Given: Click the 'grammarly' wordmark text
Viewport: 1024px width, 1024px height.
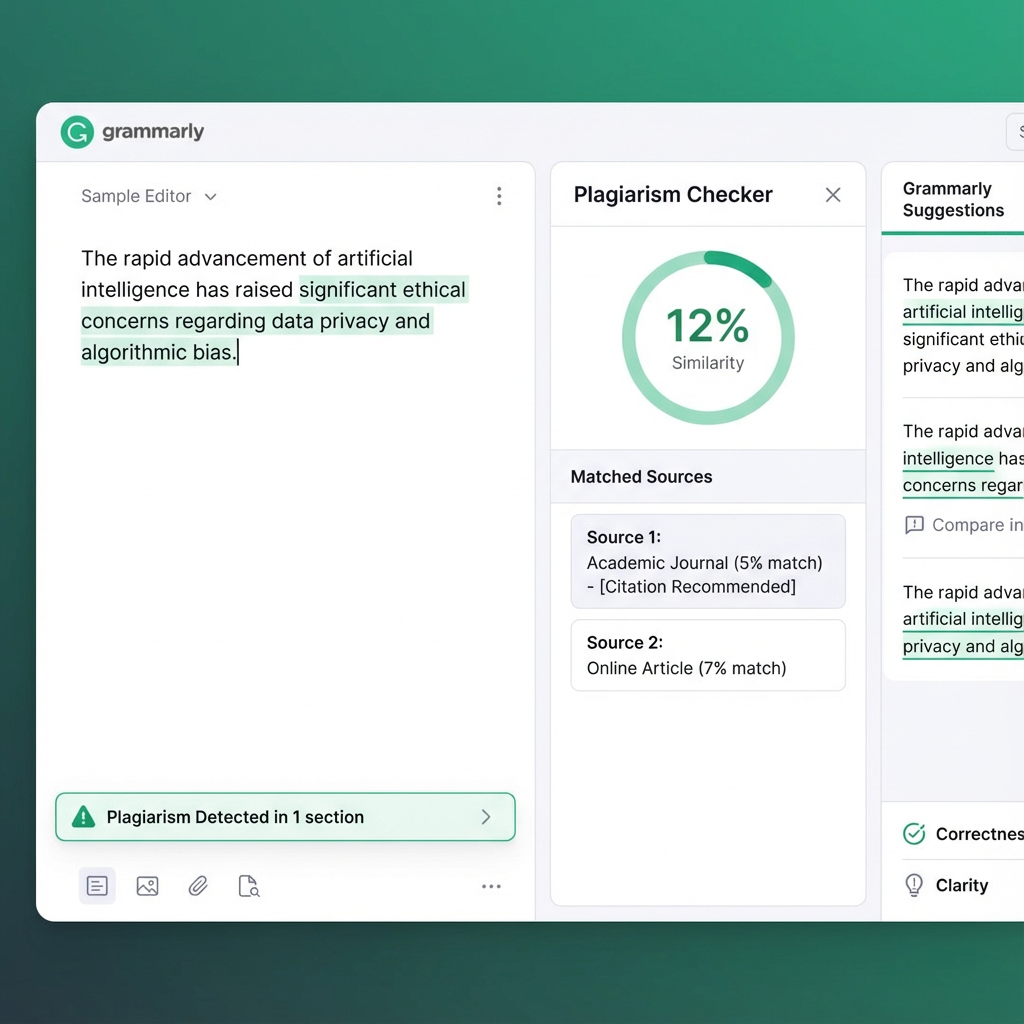Looking at the screenshot, I should pos(153,131).
